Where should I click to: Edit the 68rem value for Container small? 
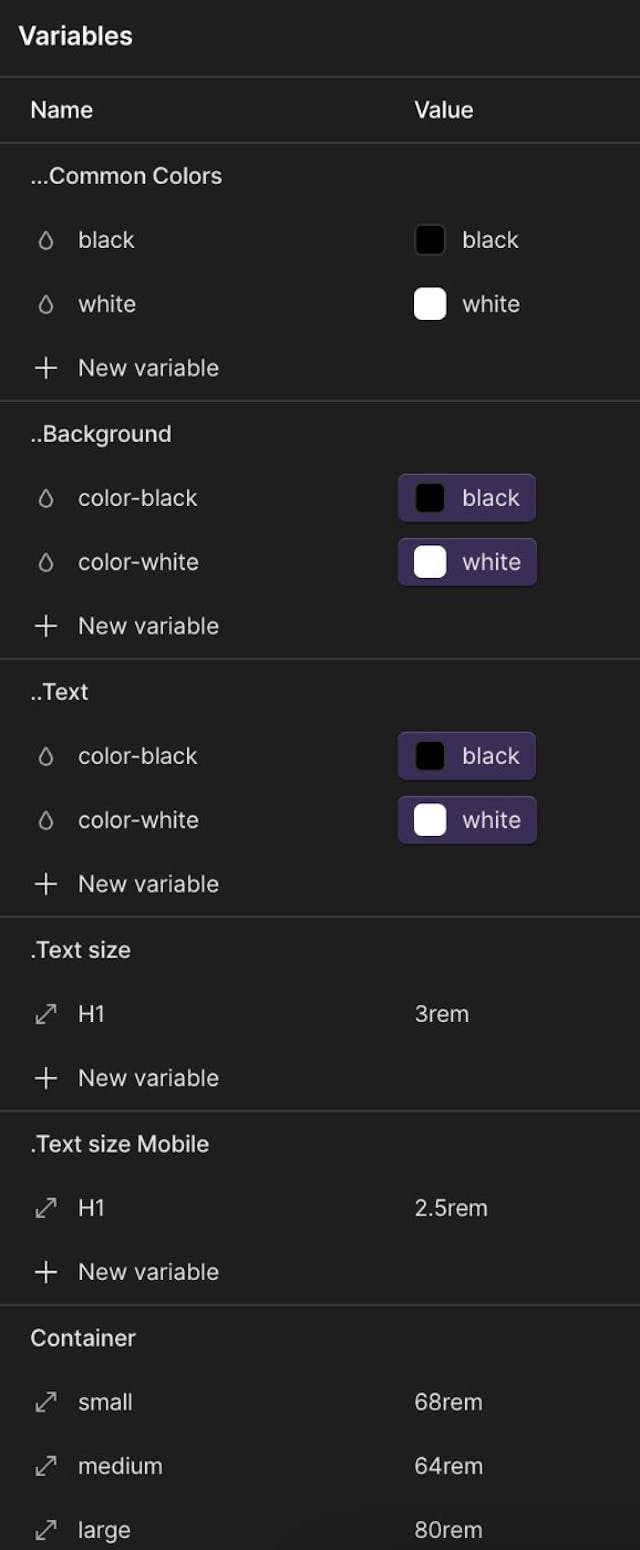(448, 1402)
